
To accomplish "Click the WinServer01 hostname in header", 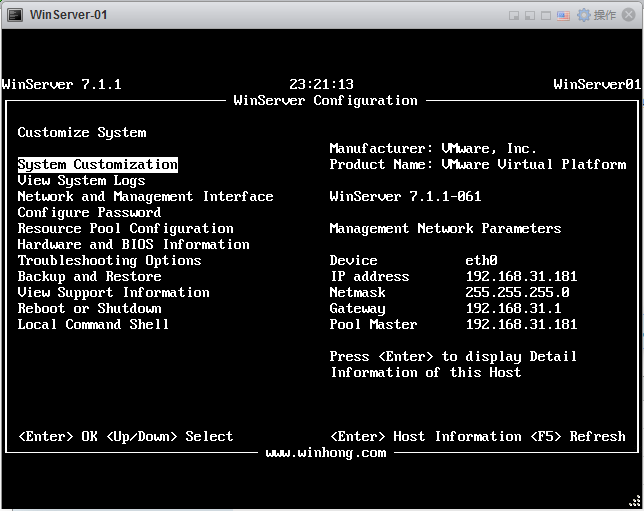I will [x=597, y=84].
